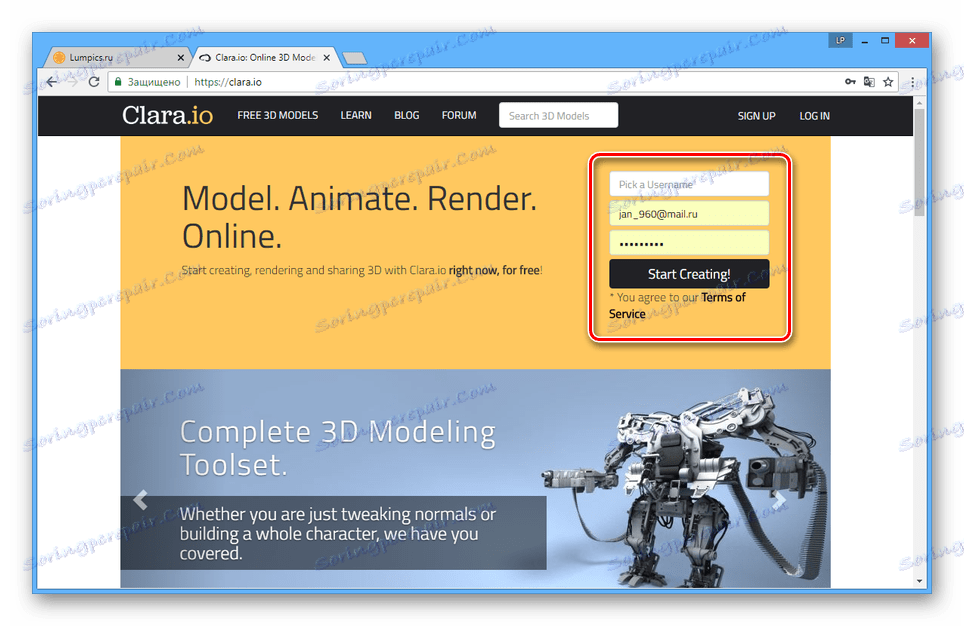
Task: Go to the BLOG page
Action: point(406,116)
